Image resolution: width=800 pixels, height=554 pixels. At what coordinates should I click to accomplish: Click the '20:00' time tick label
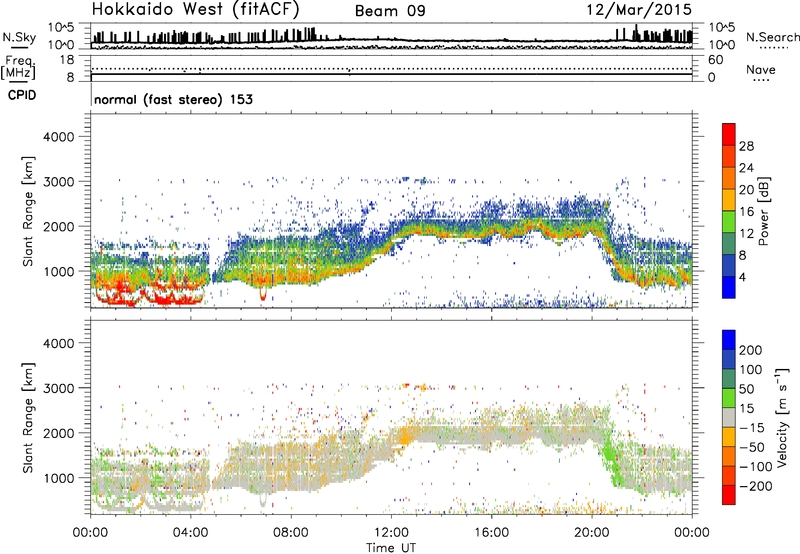[591, 533]
